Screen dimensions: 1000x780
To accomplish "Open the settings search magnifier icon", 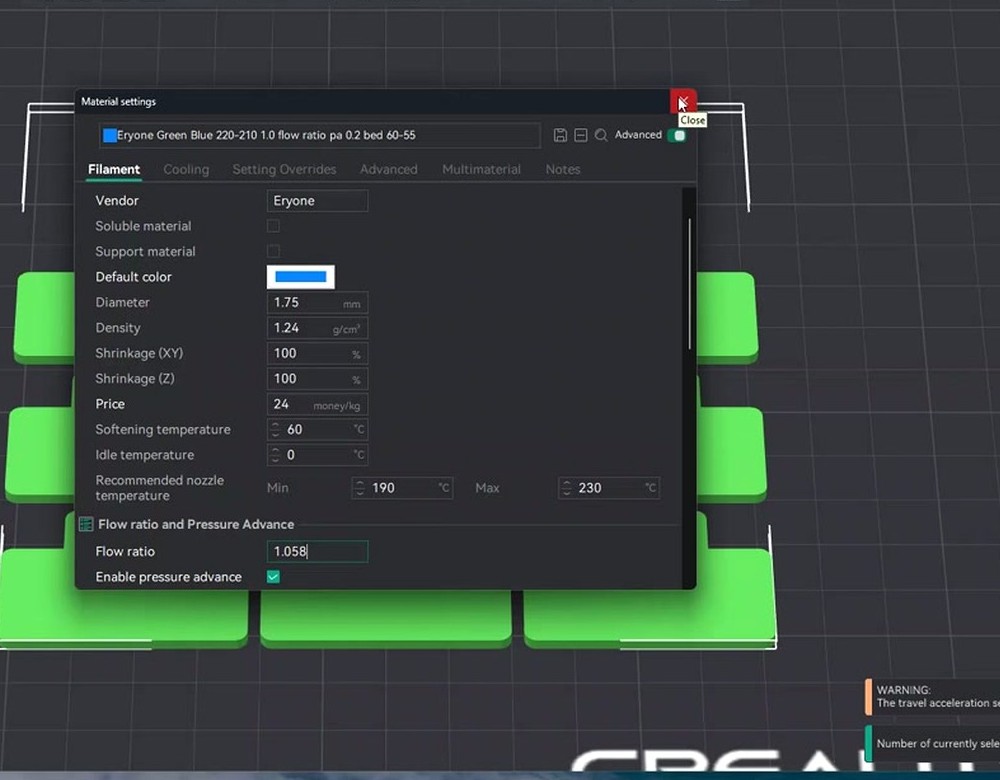I will click(x=601, y=135).
